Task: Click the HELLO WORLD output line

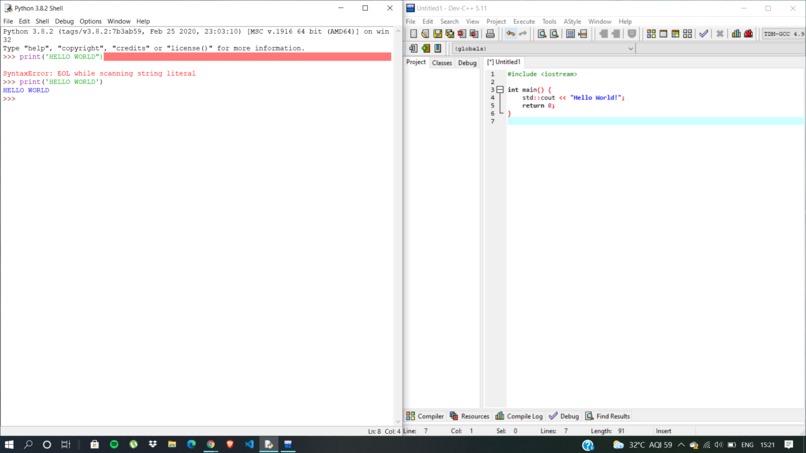Action: 26,90
